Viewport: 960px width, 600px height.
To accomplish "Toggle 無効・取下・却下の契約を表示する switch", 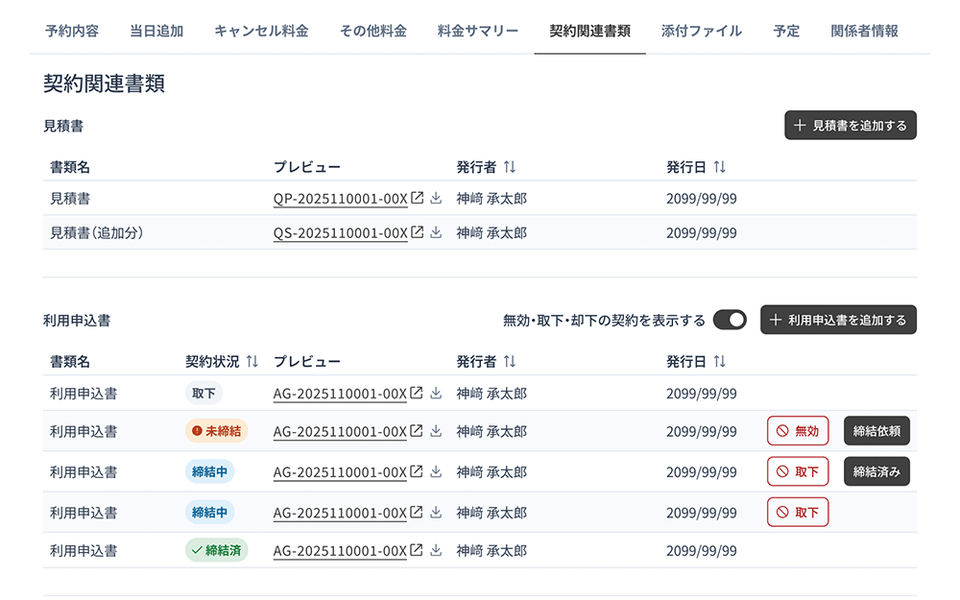I will [x=730, y=320].
